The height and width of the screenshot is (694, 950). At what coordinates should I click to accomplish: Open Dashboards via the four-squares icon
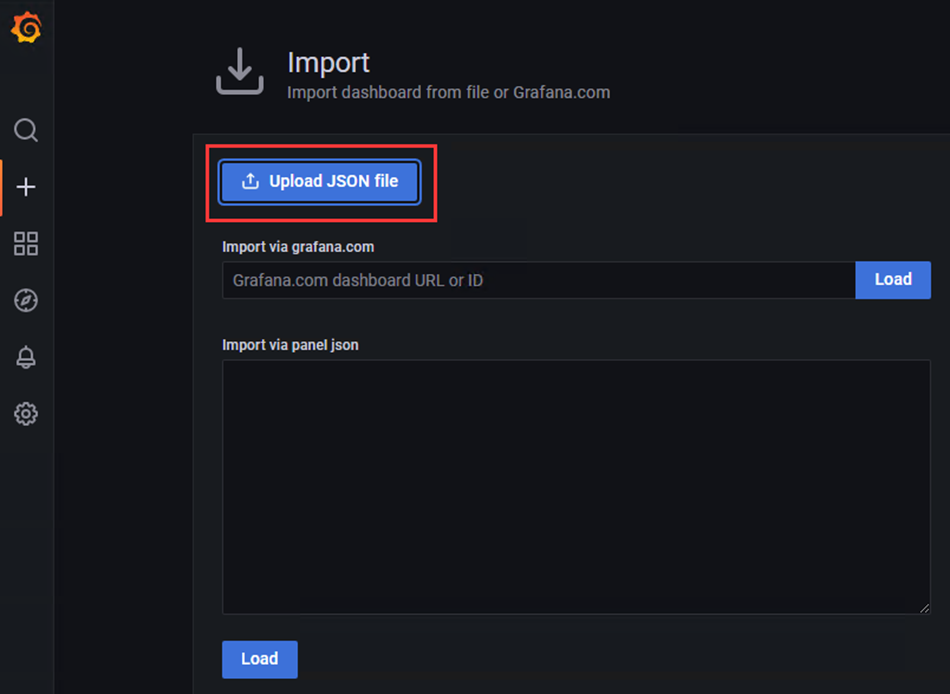(x=26, y=243)
